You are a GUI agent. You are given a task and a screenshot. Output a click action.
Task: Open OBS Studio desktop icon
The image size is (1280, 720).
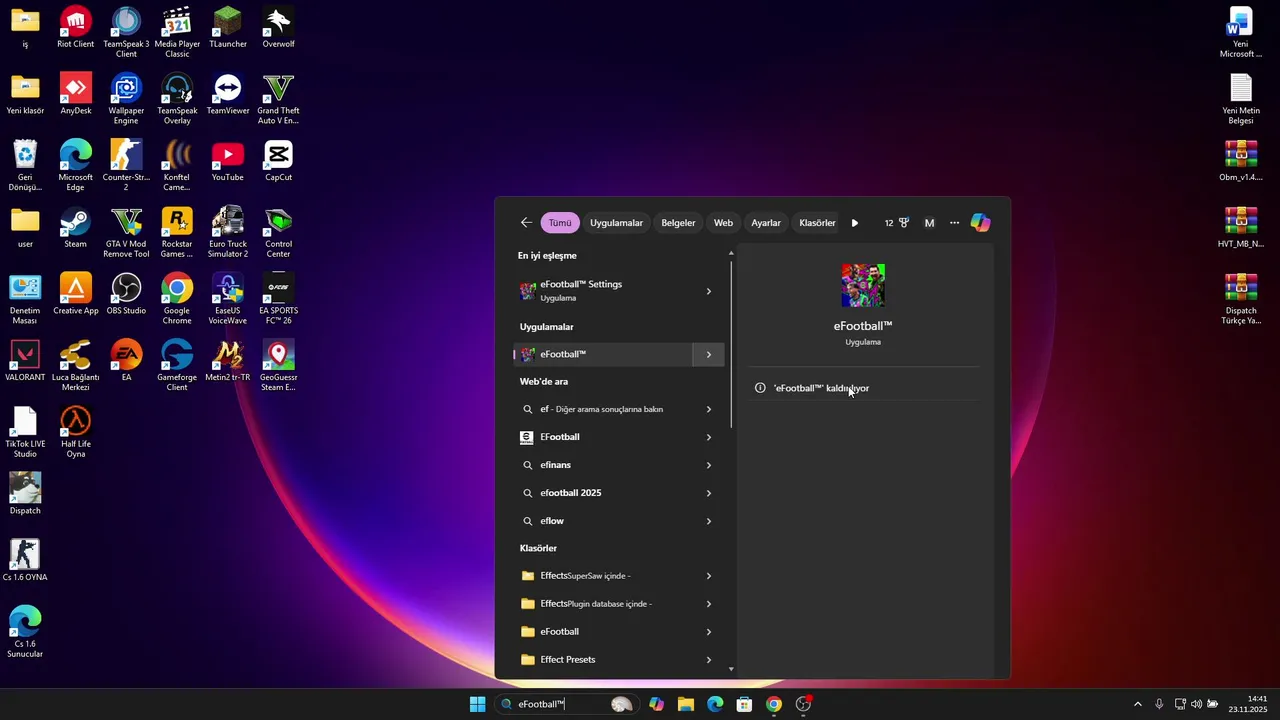point(126,294)
